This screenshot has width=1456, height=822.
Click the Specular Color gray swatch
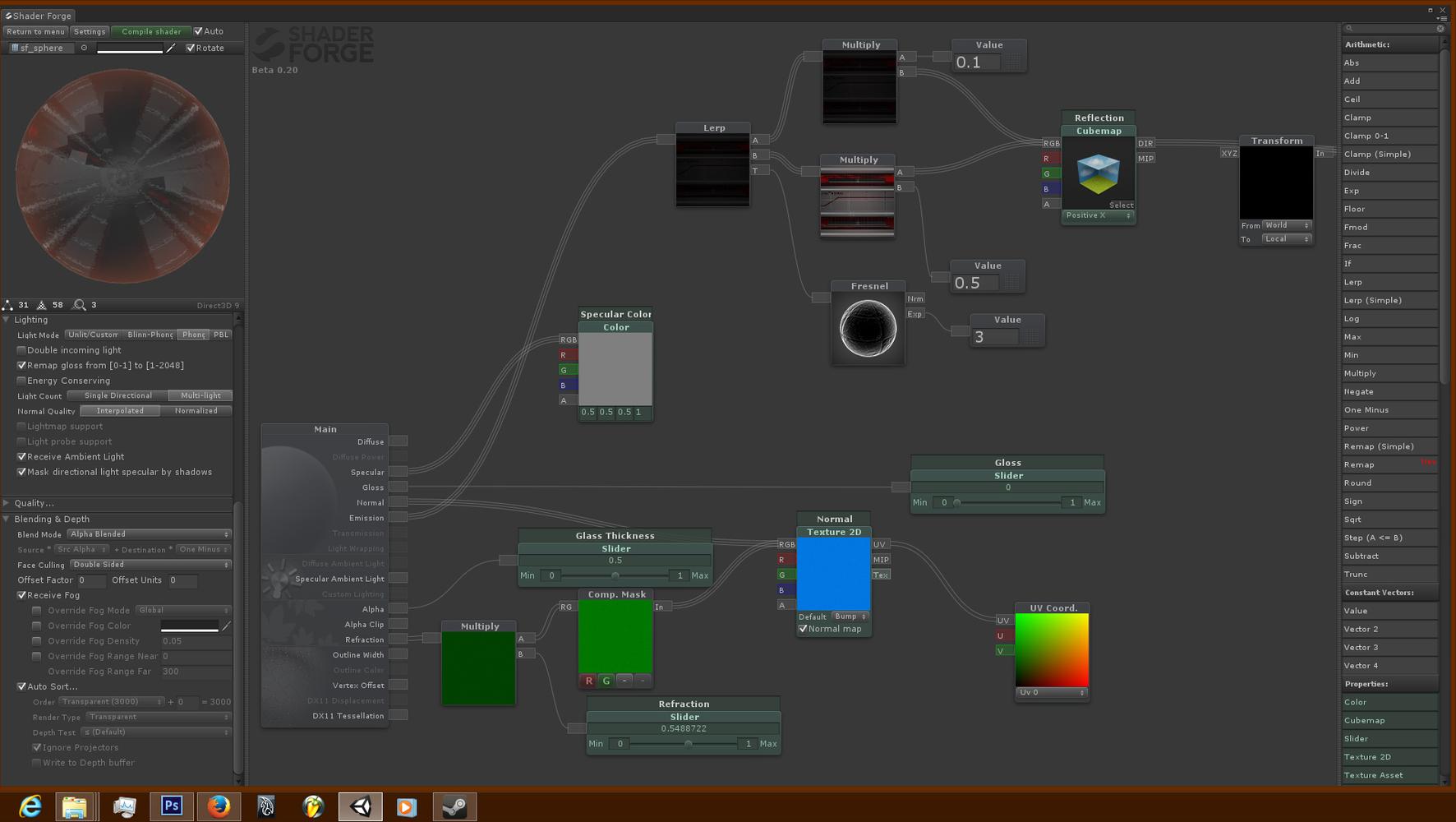(615, 369)
